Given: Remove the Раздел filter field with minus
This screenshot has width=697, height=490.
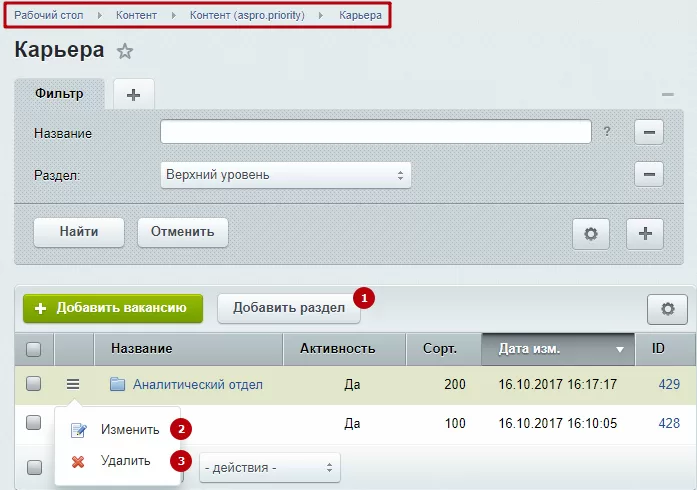Looking at the screenshot, I should [x=649, y=174].
